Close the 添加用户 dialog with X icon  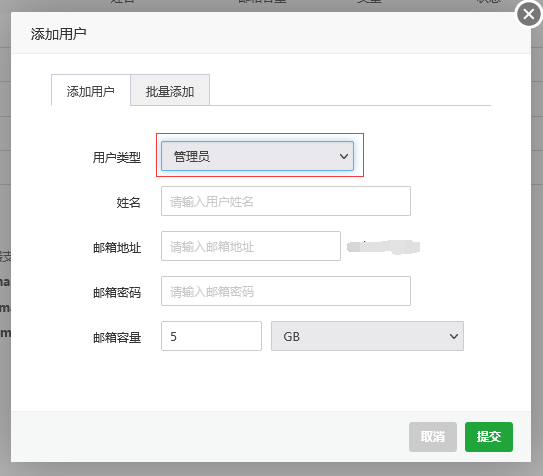(x=528, y=14)
